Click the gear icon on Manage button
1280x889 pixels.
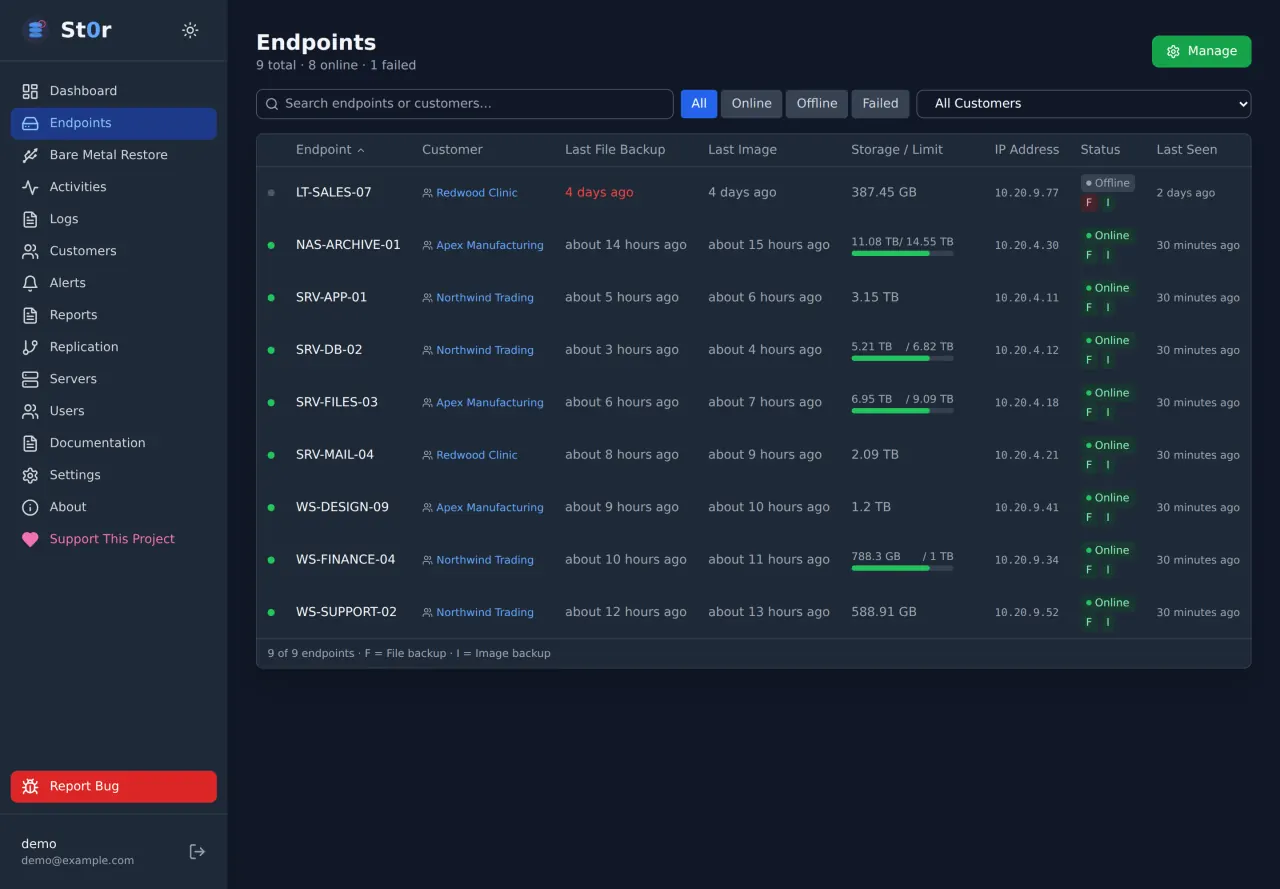click(1174, 52)
